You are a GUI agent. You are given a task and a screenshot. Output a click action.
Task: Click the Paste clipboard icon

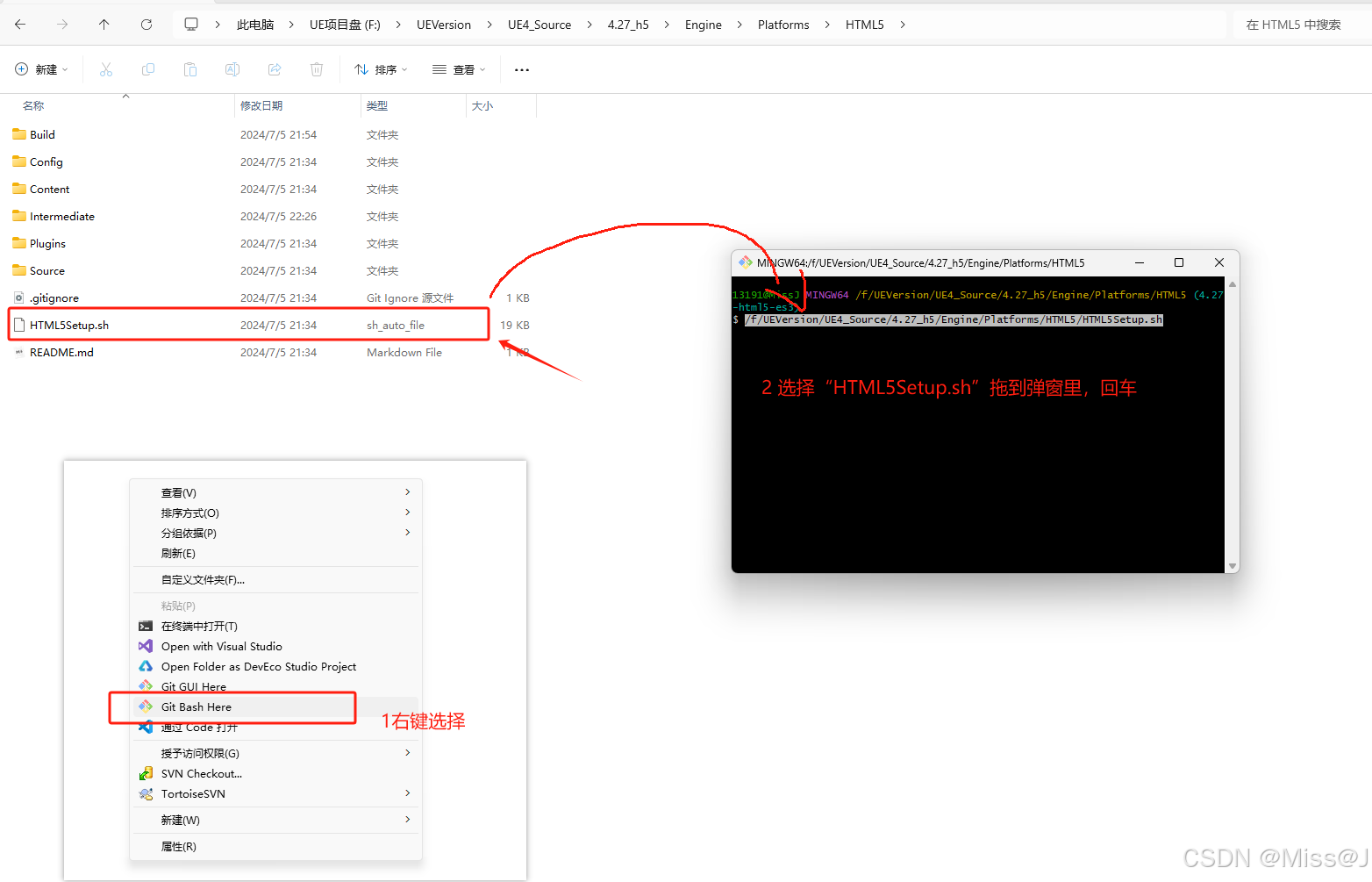click(190, 69)
